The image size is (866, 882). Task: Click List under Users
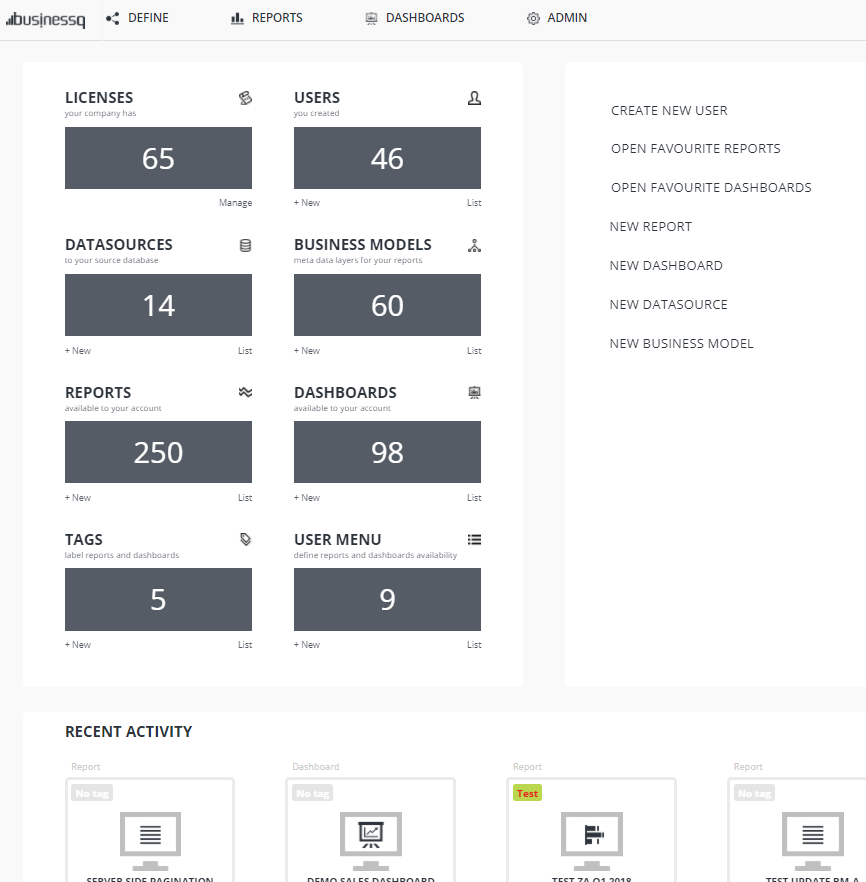pos(474,202)
